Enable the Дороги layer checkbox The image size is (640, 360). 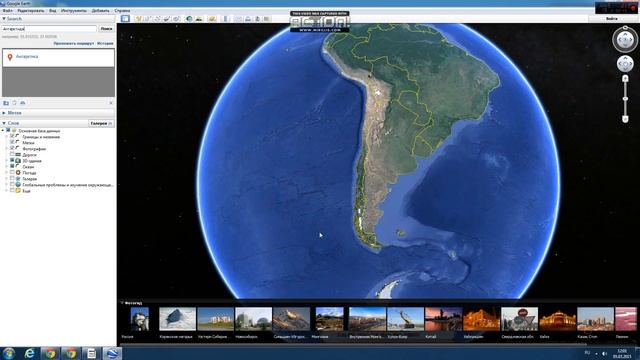(12, 155)
